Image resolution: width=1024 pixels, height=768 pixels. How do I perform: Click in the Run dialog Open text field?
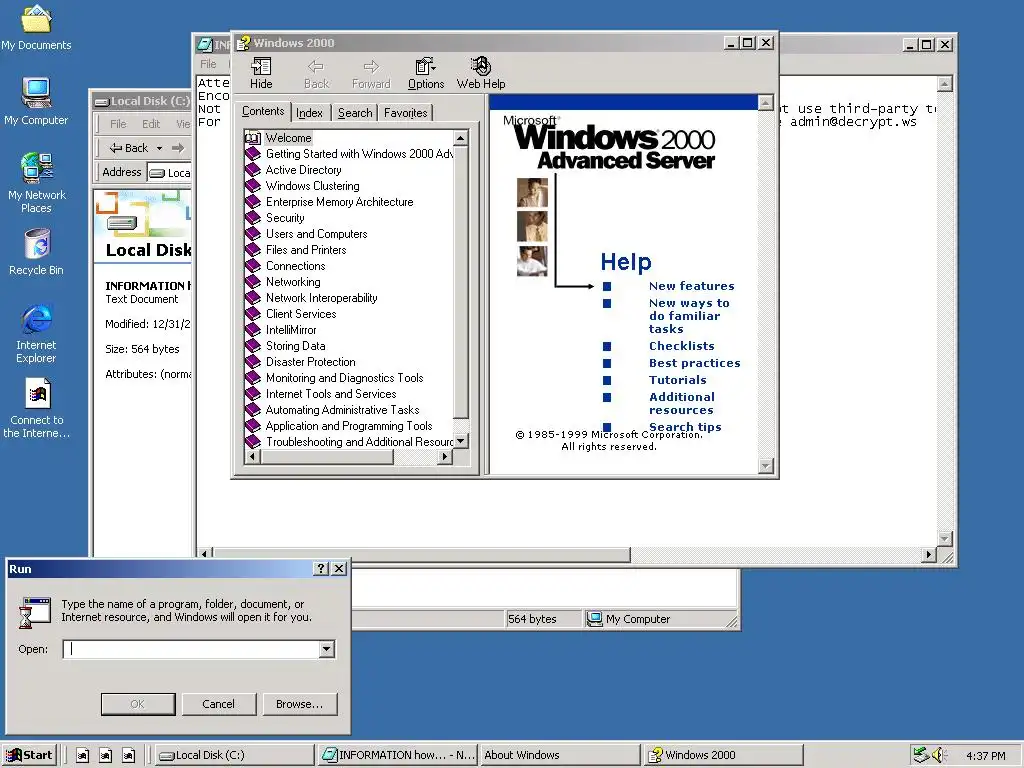pyautogui.click(x=191, y=649)
